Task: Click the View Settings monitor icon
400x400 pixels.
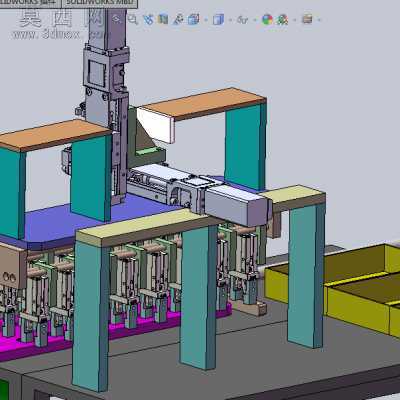Action: [307, 19]
